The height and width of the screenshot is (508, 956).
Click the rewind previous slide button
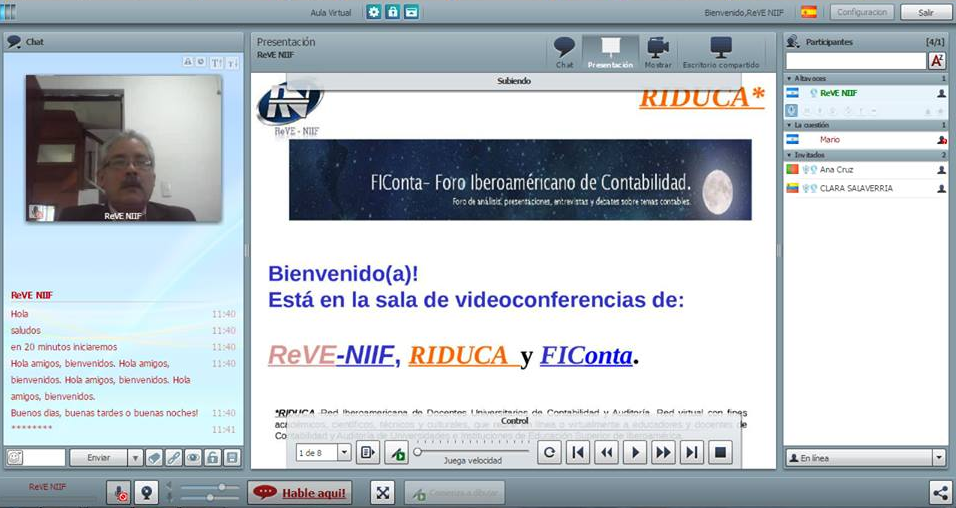[606, 453]
